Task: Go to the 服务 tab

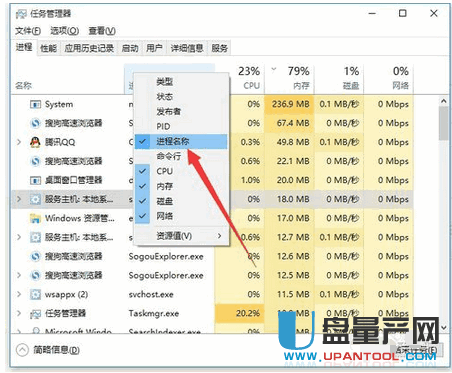Action: pyautogui.click(x=219, y=48)
